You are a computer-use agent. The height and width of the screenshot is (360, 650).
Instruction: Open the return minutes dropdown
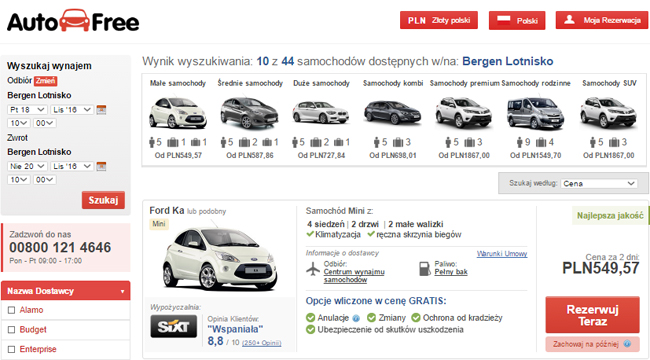(45, 180)
